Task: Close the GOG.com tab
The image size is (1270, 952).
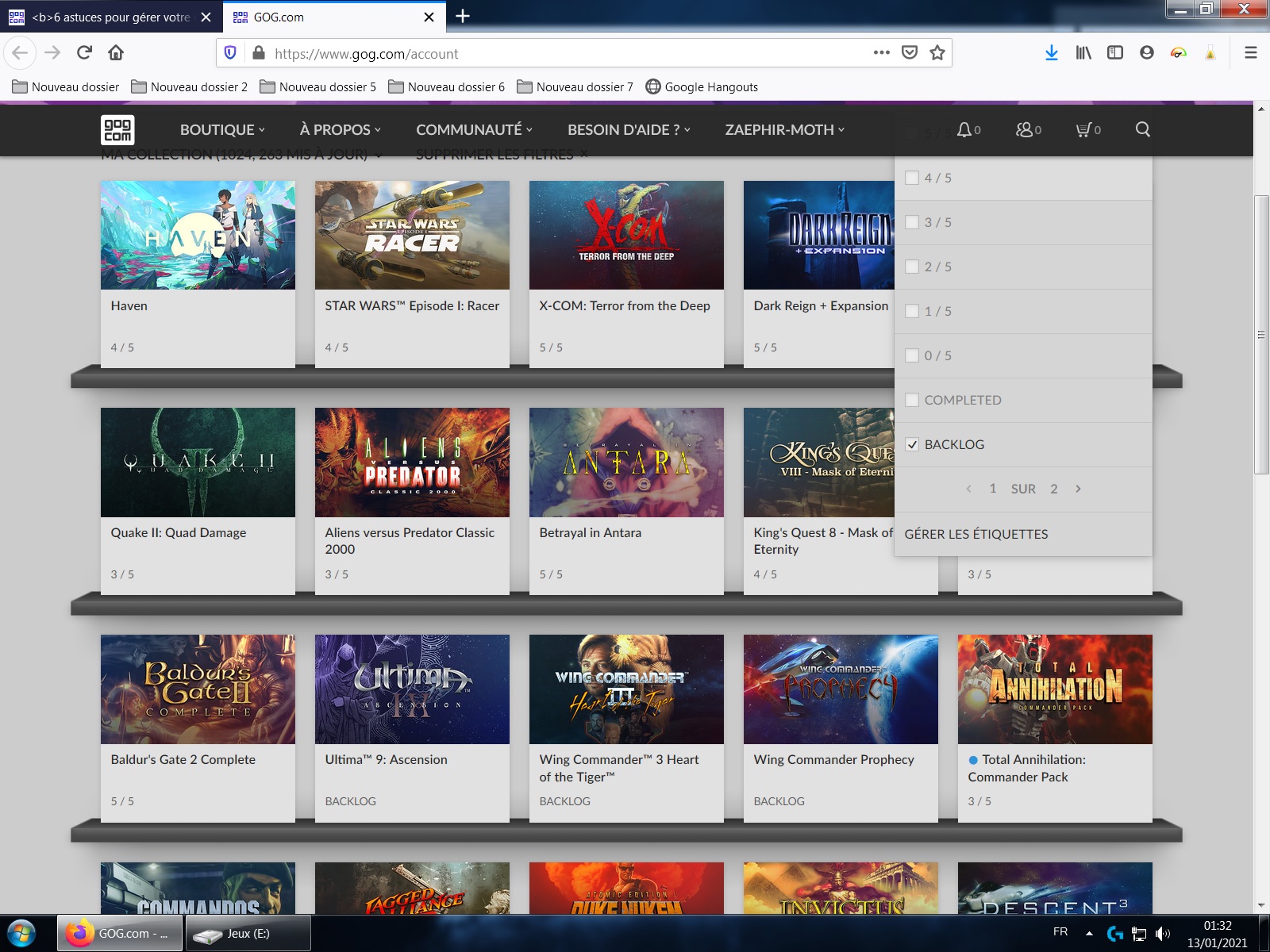Action: tap(429, 17)
